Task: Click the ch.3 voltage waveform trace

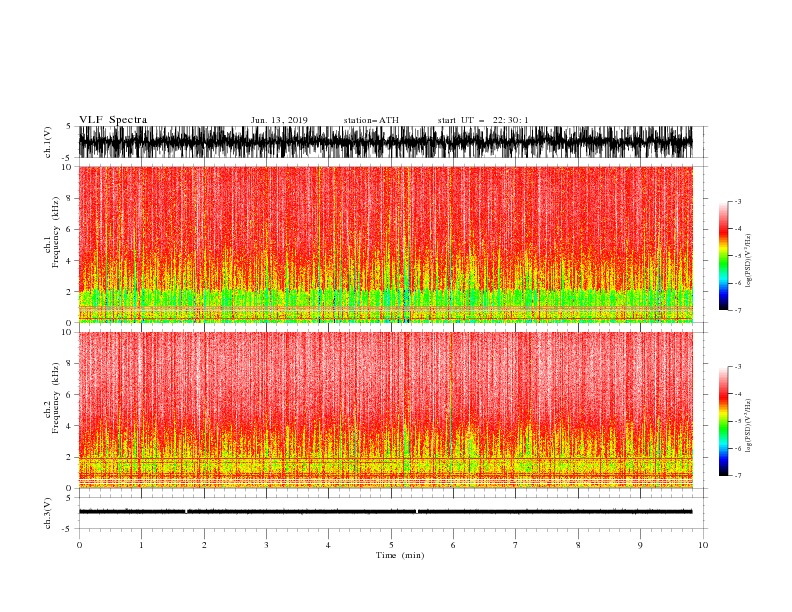Action: pyautogui.click(x=385, y=512)
